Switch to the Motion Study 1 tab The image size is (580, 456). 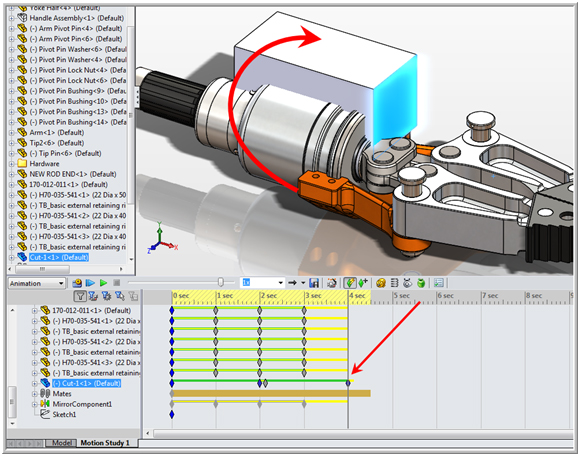tap(105, 443)
